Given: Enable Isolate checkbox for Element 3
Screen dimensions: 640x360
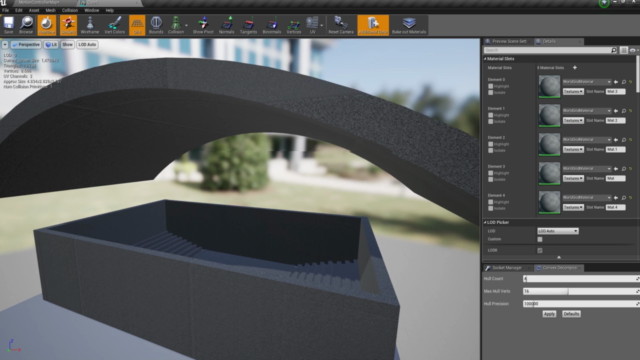Looking at the screenshot, I should pos(491,180).
